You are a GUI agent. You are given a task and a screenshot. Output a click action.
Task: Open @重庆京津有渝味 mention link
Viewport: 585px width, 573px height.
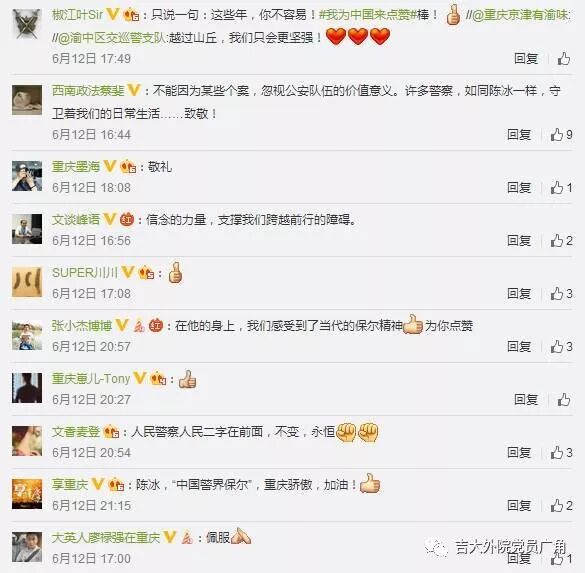pos(519,15)
